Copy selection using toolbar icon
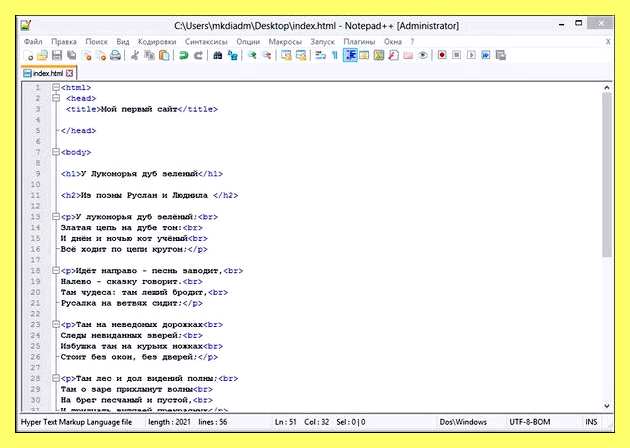 [149, 55]
